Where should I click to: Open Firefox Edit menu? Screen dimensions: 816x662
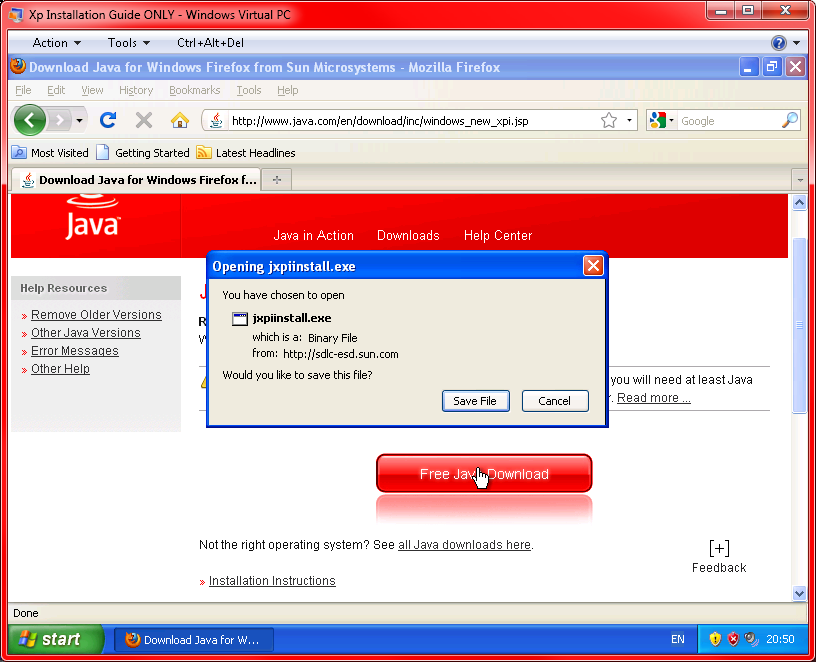[56, 91]
